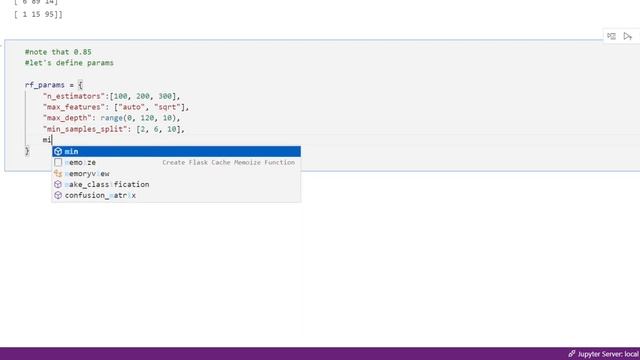Click the closing brace of rf_params

coord(27,151)
